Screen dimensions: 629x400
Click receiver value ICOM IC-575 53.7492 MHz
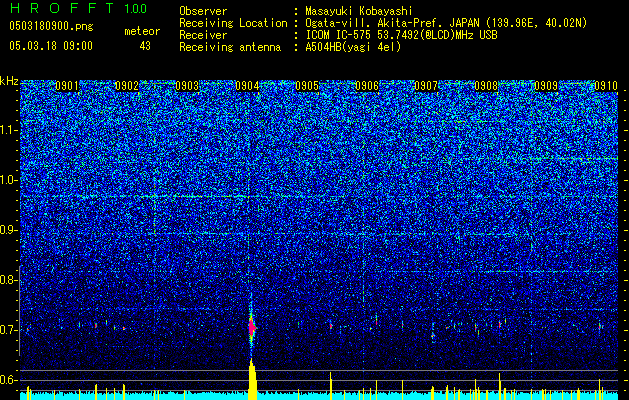401,35
